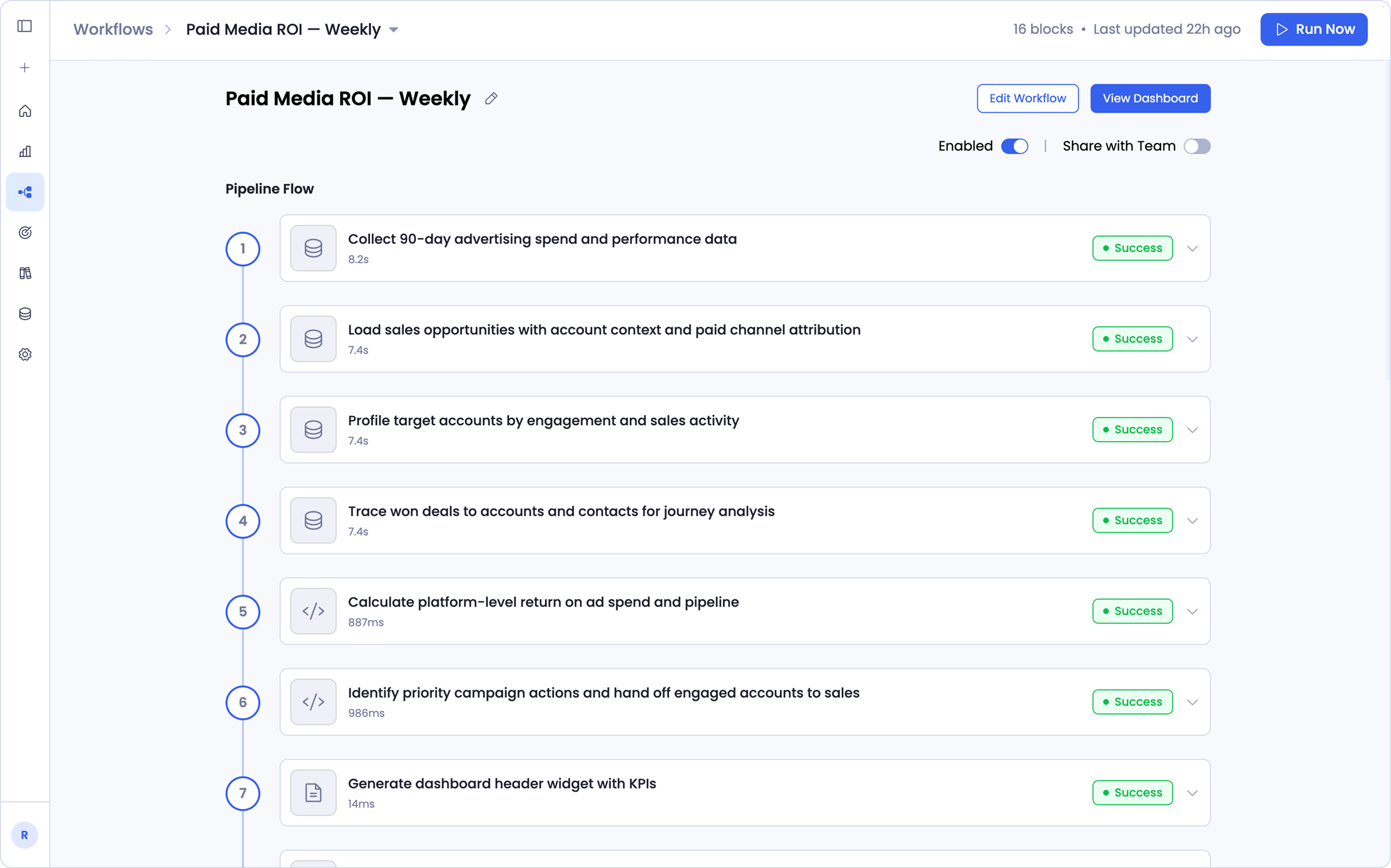Click the '8.2s' duration text

[x=358, y=259]
